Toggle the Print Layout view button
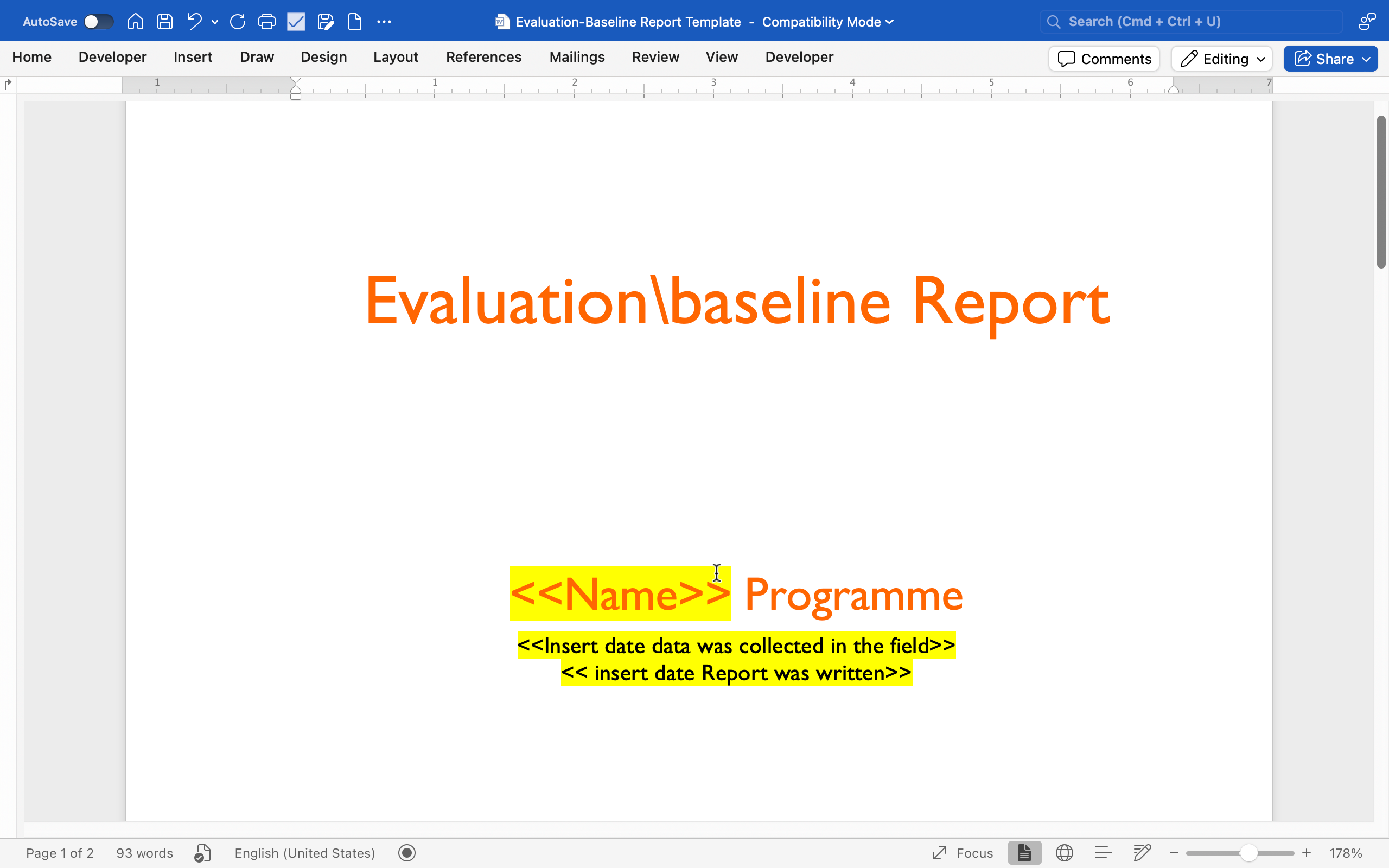 (x=1024, y=853)
